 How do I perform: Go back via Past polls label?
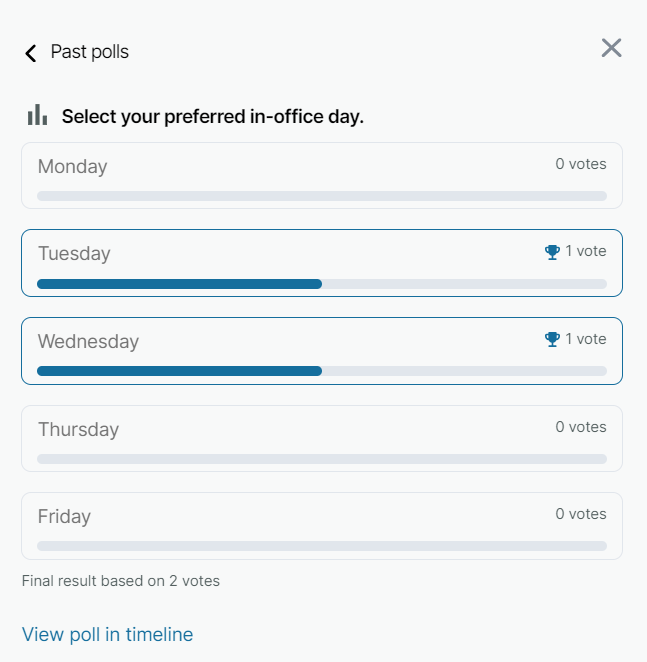pos(90,52)
